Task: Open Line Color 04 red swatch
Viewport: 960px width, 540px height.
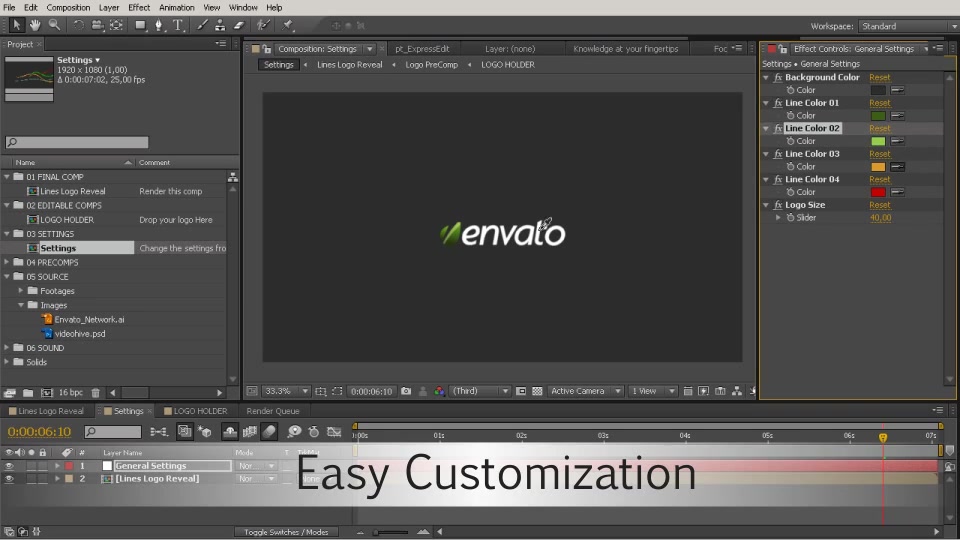Action: tap(878, 192)
